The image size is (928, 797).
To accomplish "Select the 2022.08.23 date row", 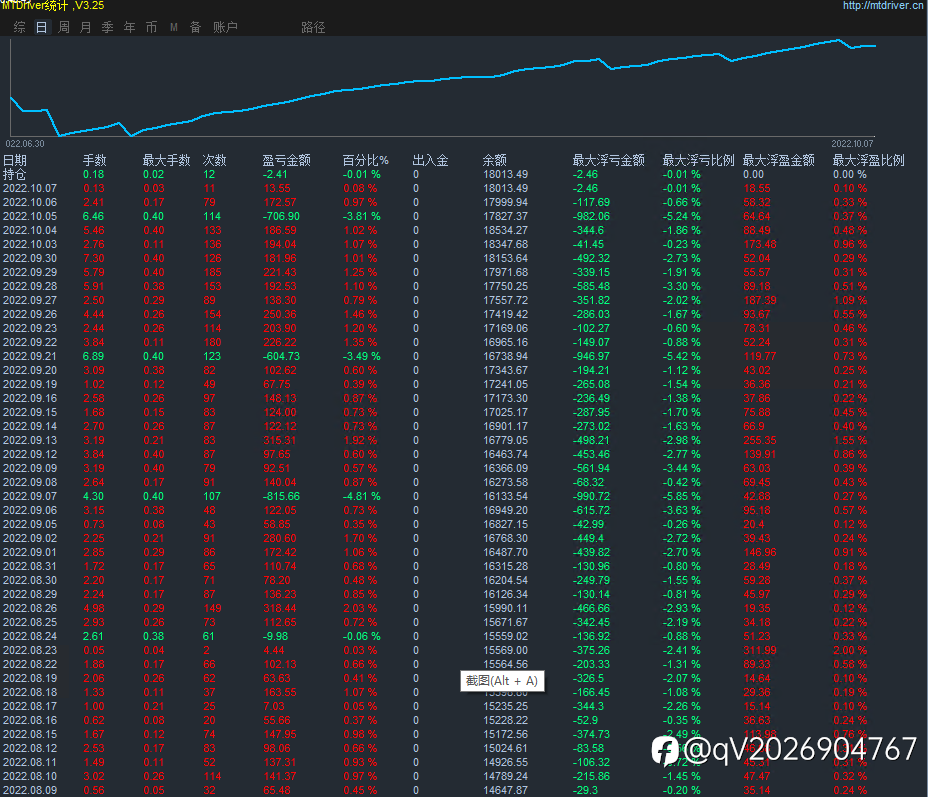I will pos(30,650).
